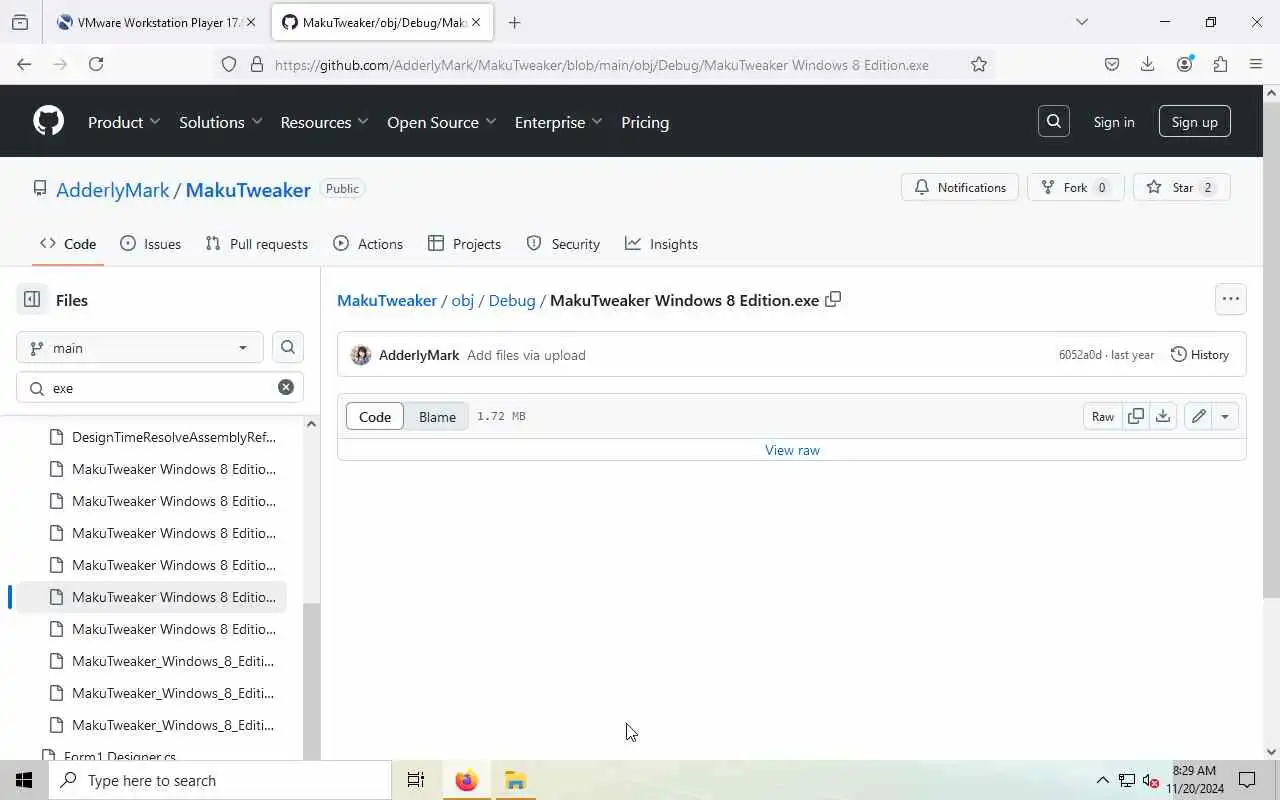Click the pencil edit file icon

1198,417
